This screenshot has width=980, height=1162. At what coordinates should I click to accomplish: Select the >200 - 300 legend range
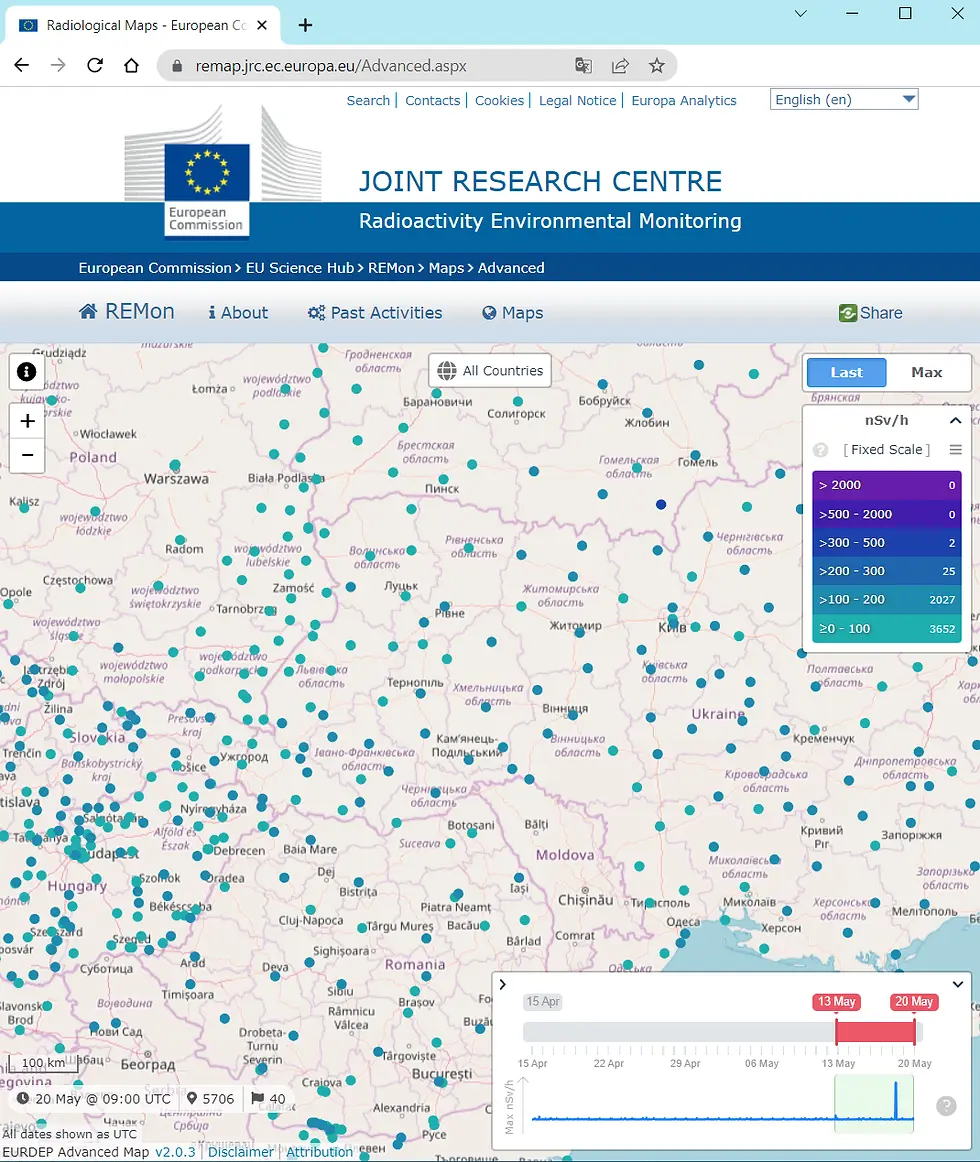coord(887,571)
